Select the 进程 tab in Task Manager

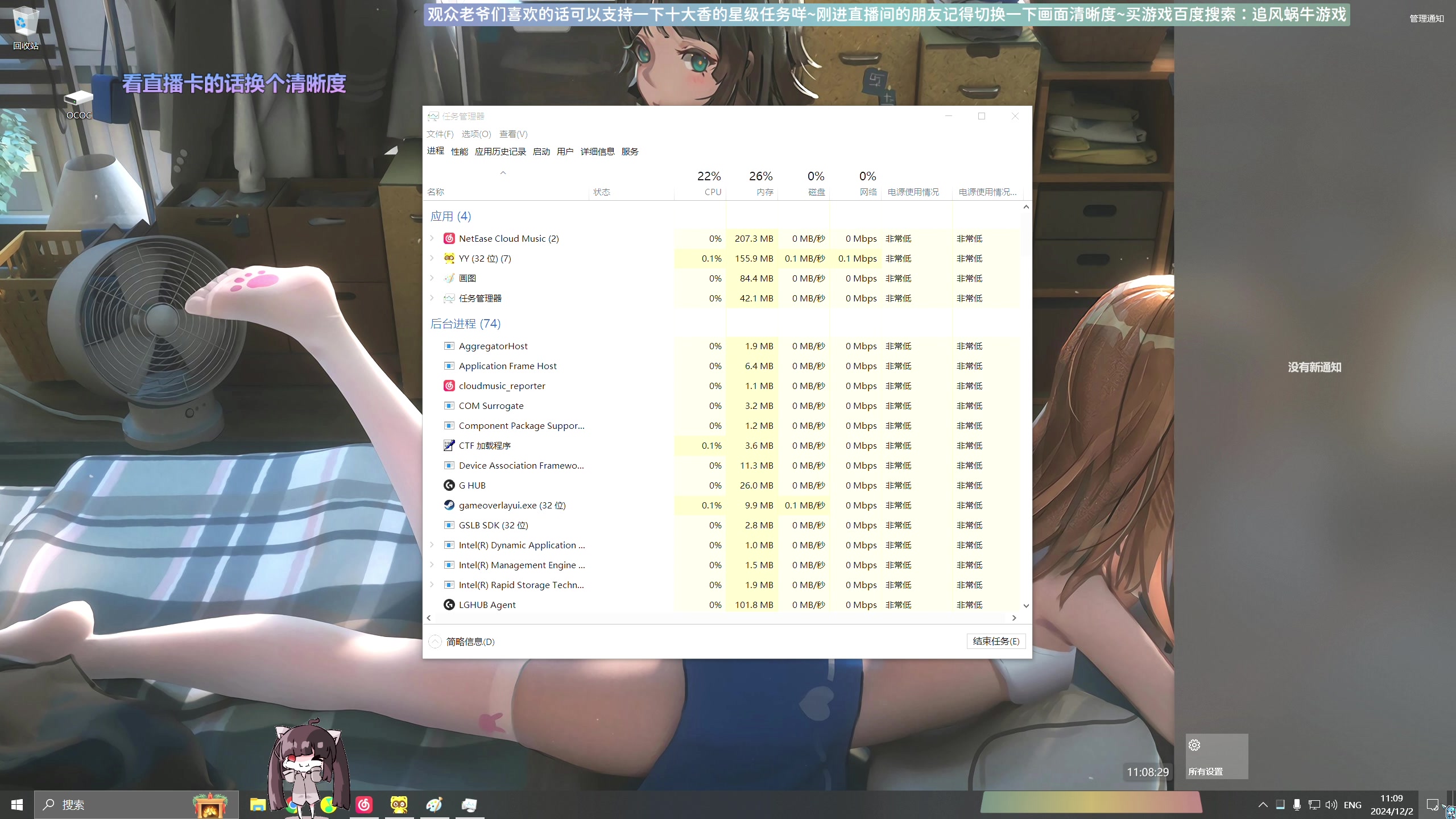click(437, 151)
